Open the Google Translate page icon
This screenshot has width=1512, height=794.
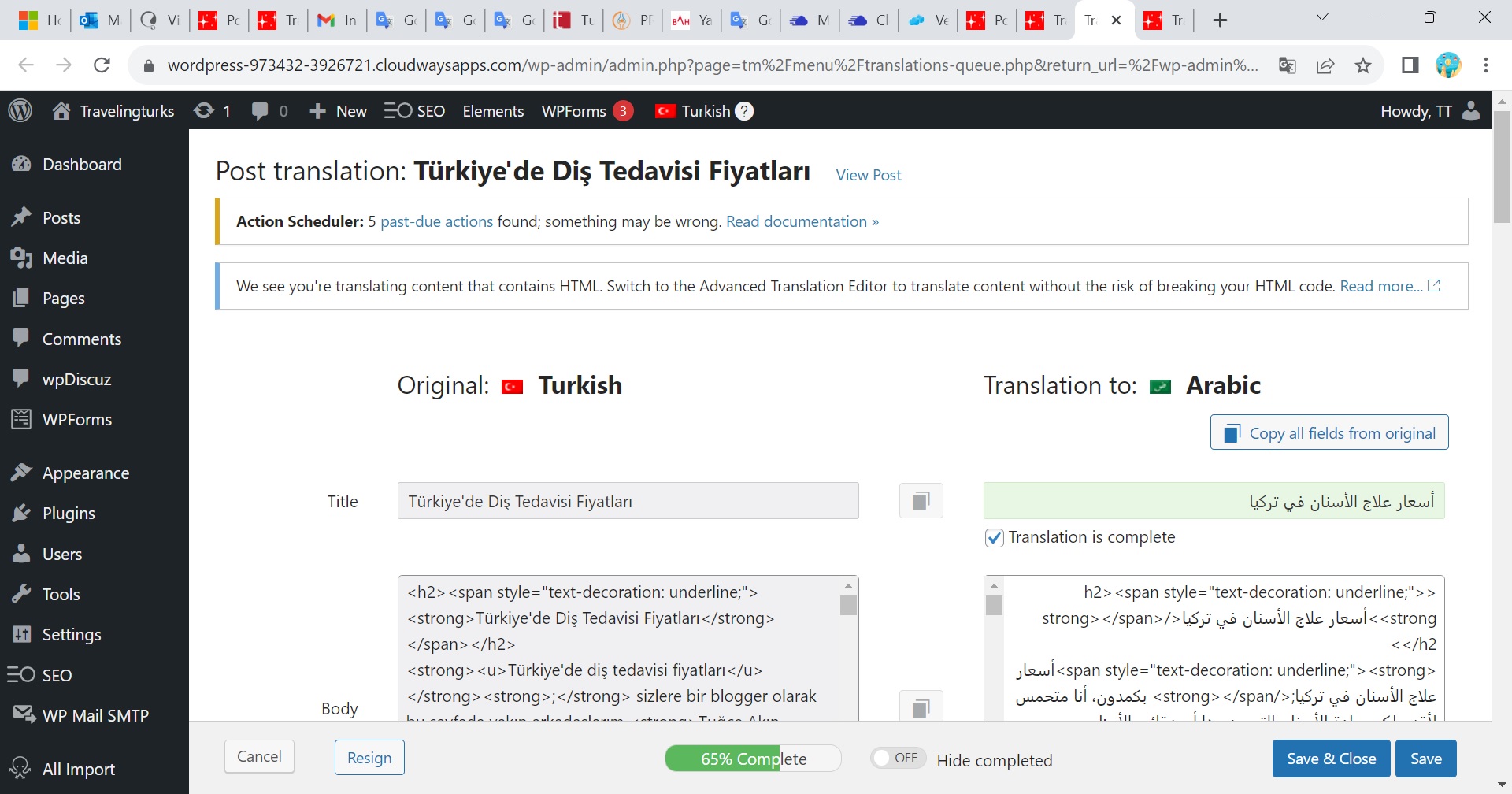click(x=1288, y=65)
